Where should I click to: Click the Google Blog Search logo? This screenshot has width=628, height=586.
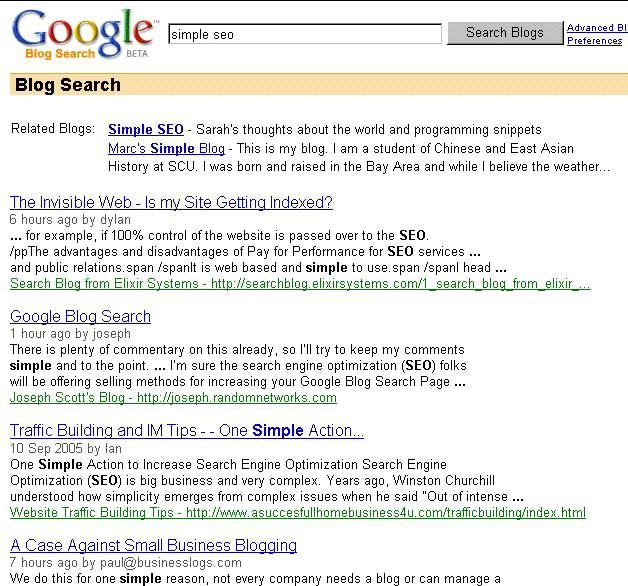pos(85,34)
